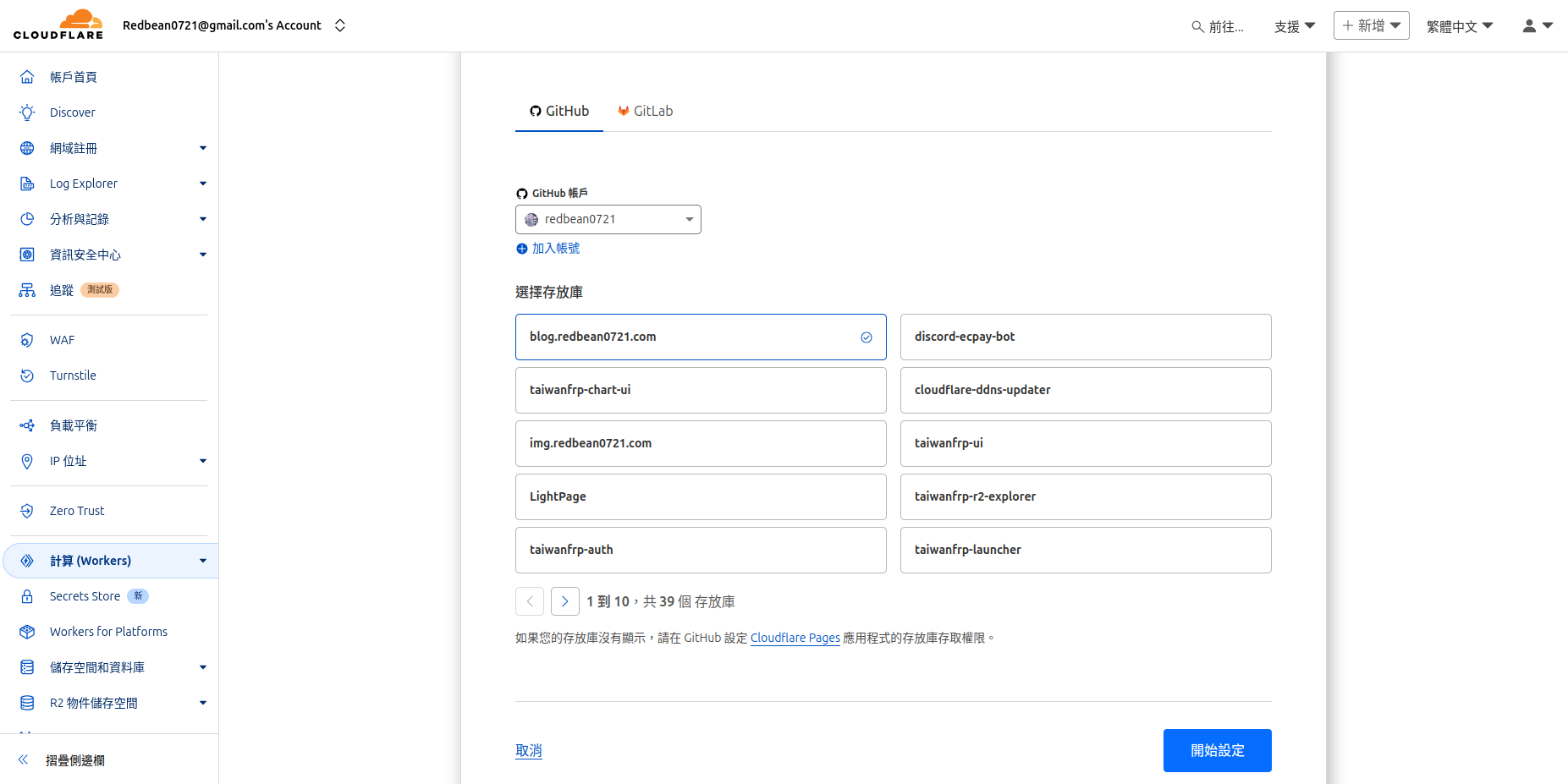This screenshot has width=1568, height=784.
Task: Click the Secrets Store lock icon
Action: coord(26,596)
